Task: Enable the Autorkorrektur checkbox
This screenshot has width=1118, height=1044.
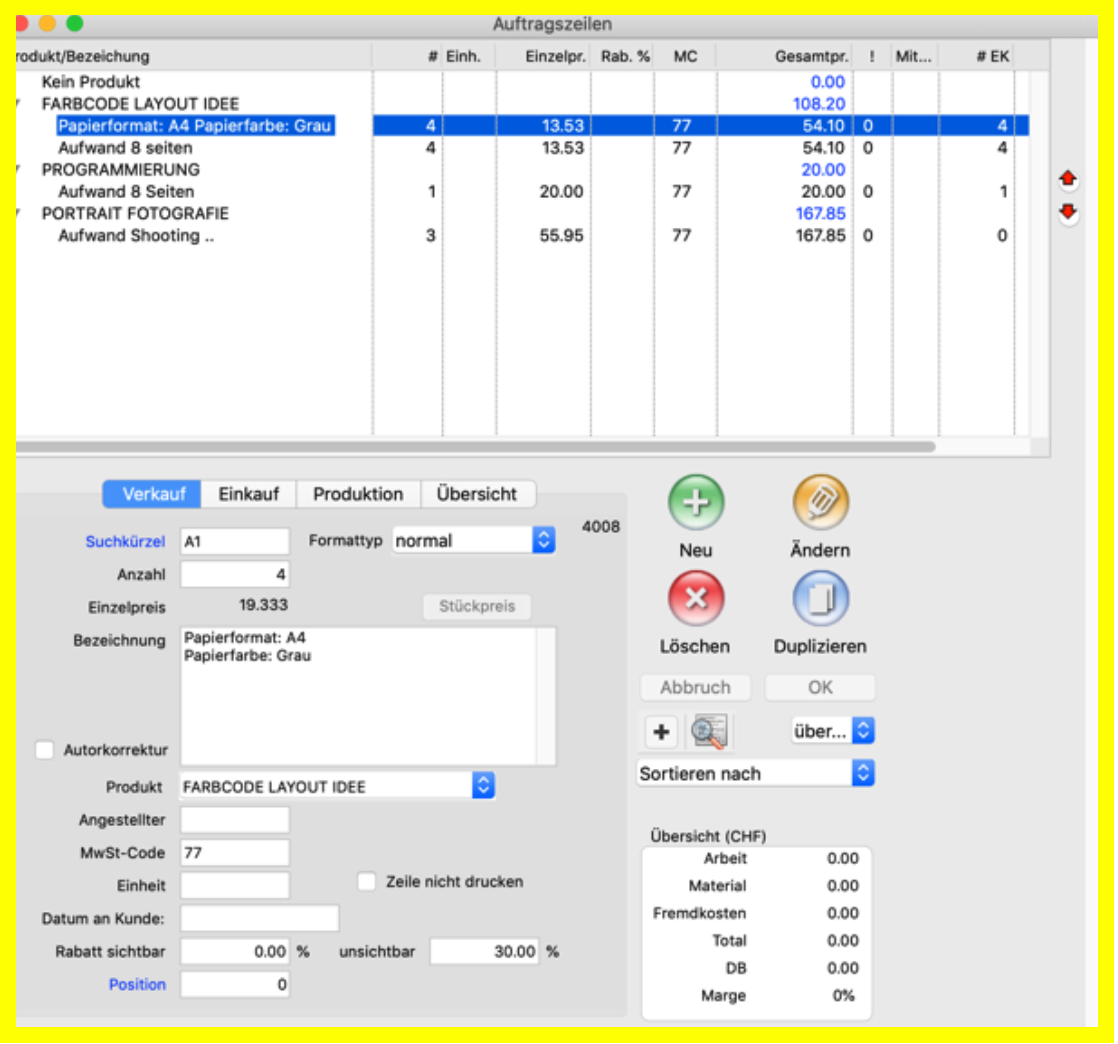Action: point(44,750)
